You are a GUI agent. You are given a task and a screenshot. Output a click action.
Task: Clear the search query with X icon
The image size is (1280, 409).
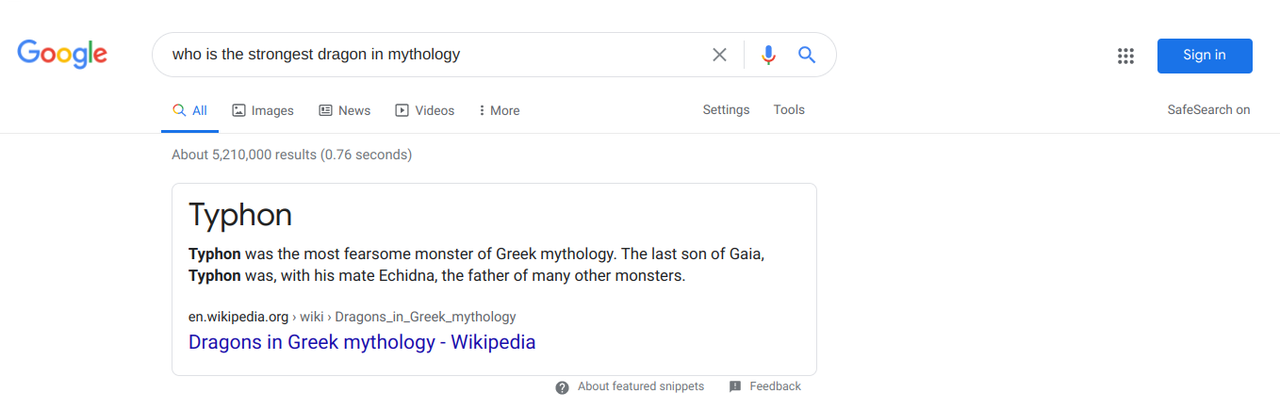(x=719, y=55)
